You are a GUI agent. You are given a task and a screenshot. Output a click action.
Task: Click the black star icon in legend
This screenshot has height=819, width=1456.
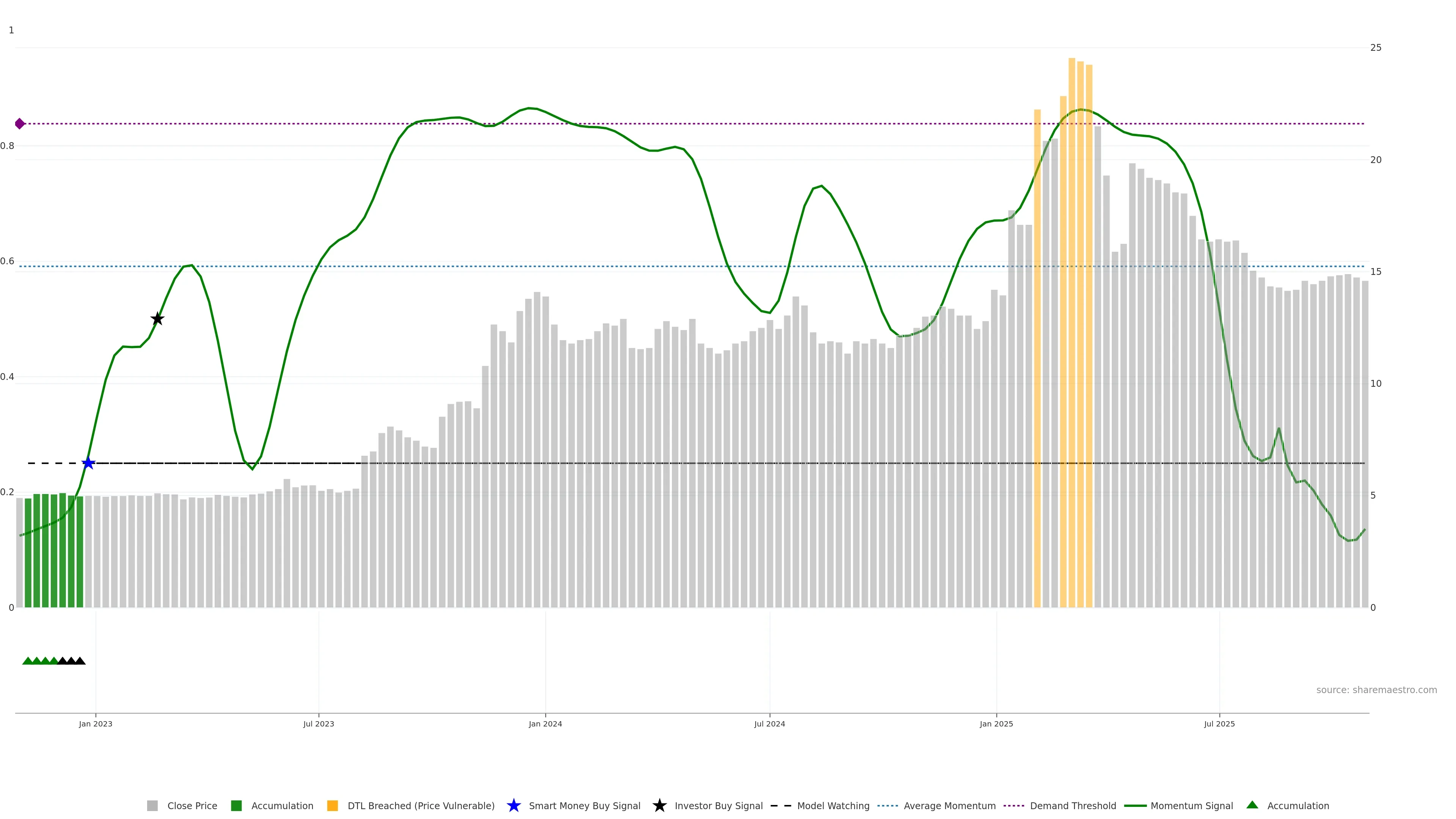tap(659, 805)
